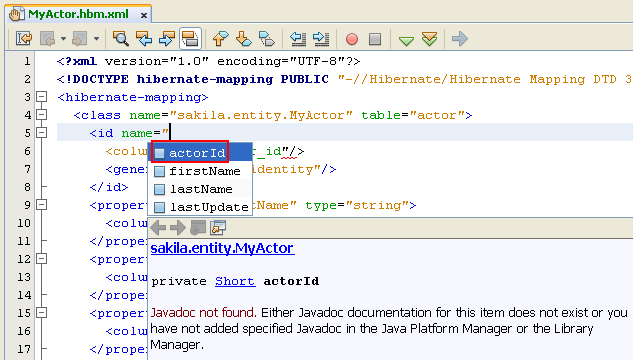This screenshot has height=360, width=633.
Task: Click Find Previous Occurrence icon
Action: 144,39
